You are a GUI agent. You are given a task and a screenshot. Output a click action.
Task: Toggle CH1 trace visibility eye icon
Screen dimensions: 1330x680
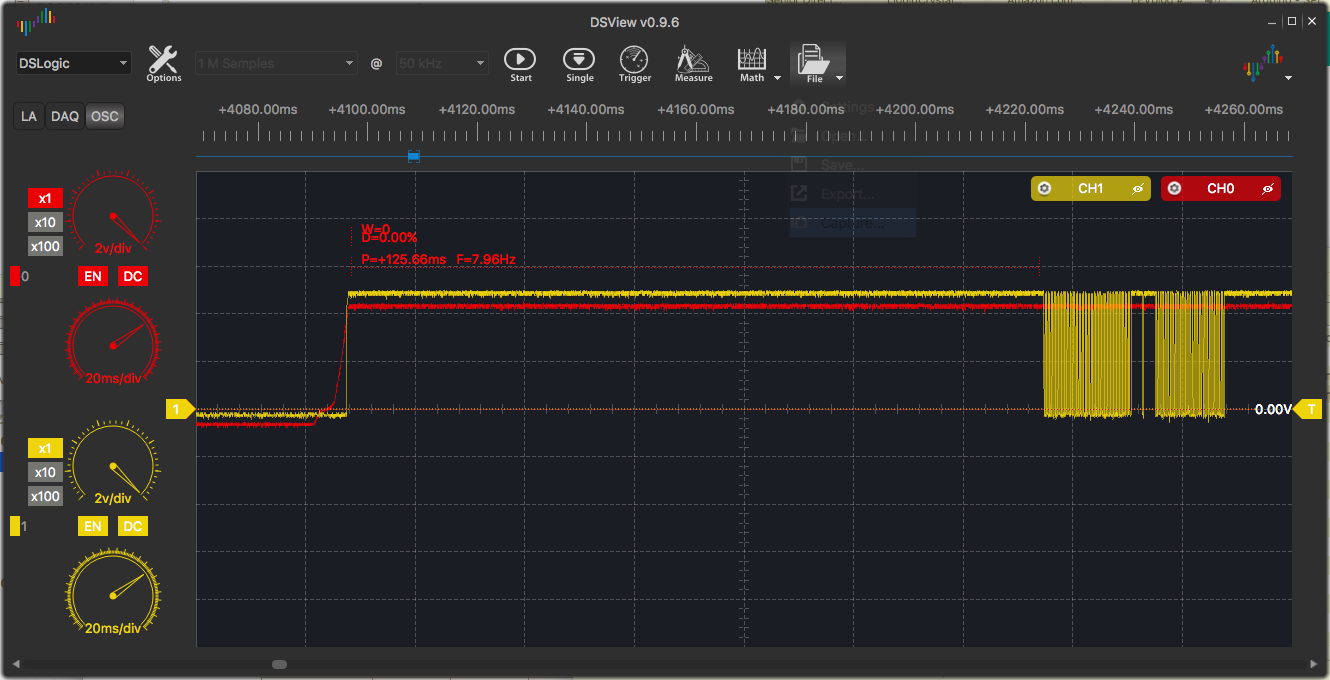(1137, 188)
